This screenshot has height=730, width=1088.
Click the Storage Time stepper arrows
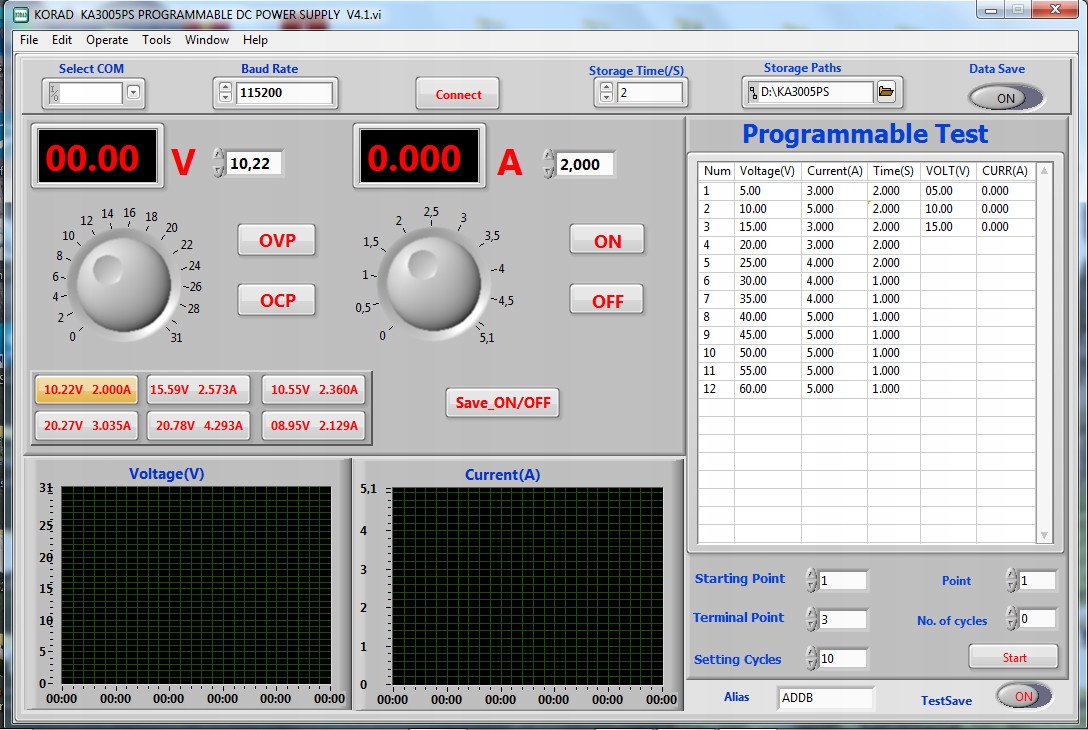pos(606,93)
